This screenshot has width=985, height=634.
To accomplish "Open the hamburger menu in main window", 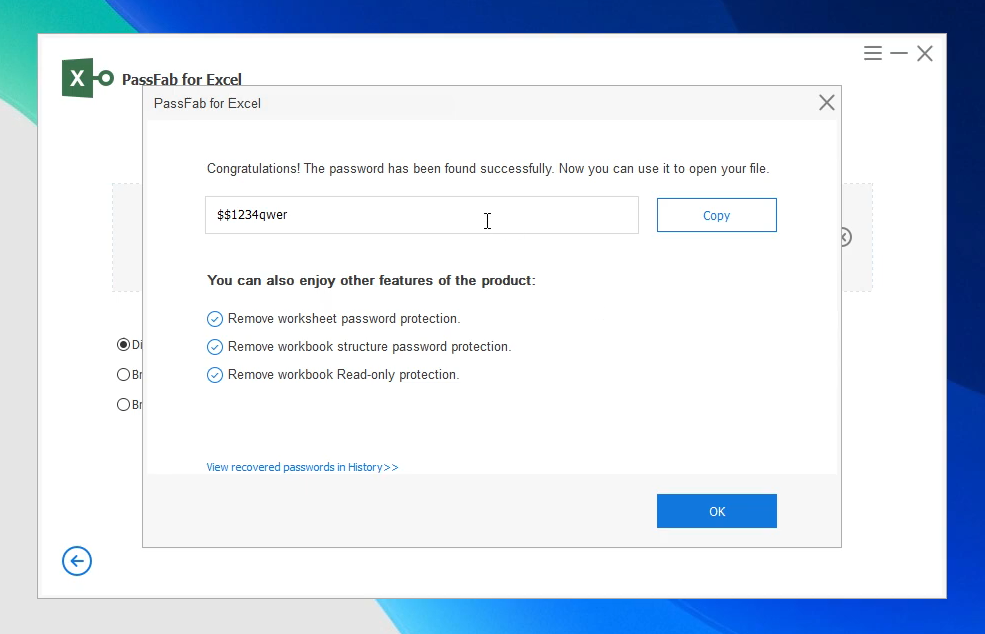I will pyautogui.click(x=873, y=54).
